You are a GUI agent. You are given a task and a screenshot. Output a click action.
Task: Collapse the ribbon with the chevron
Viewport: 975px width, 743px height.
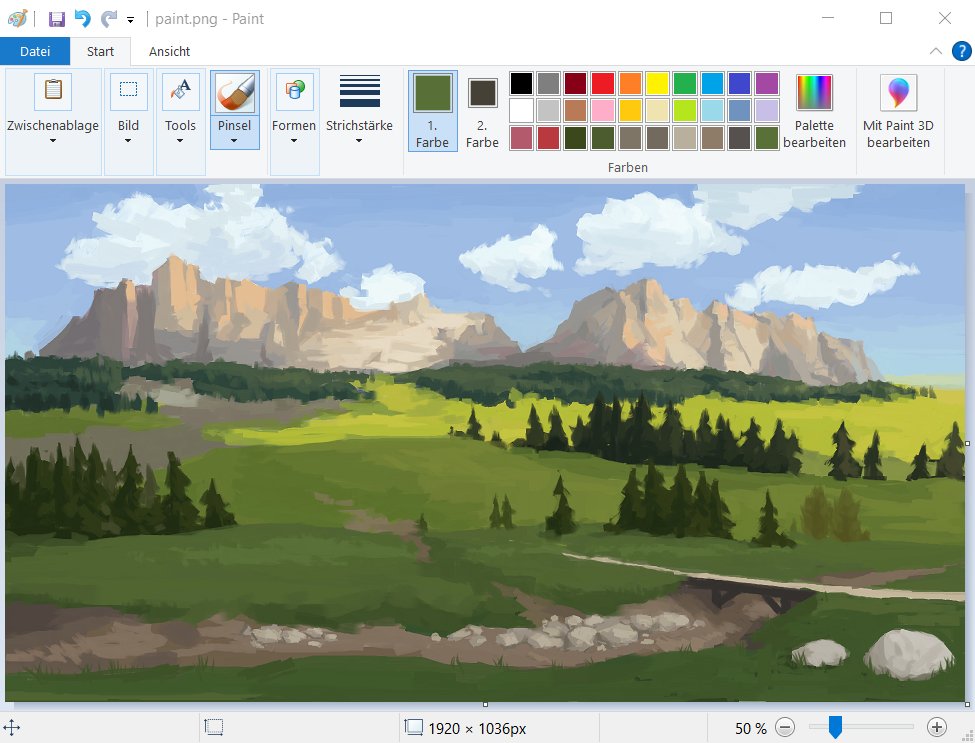(x=934, y=51)
